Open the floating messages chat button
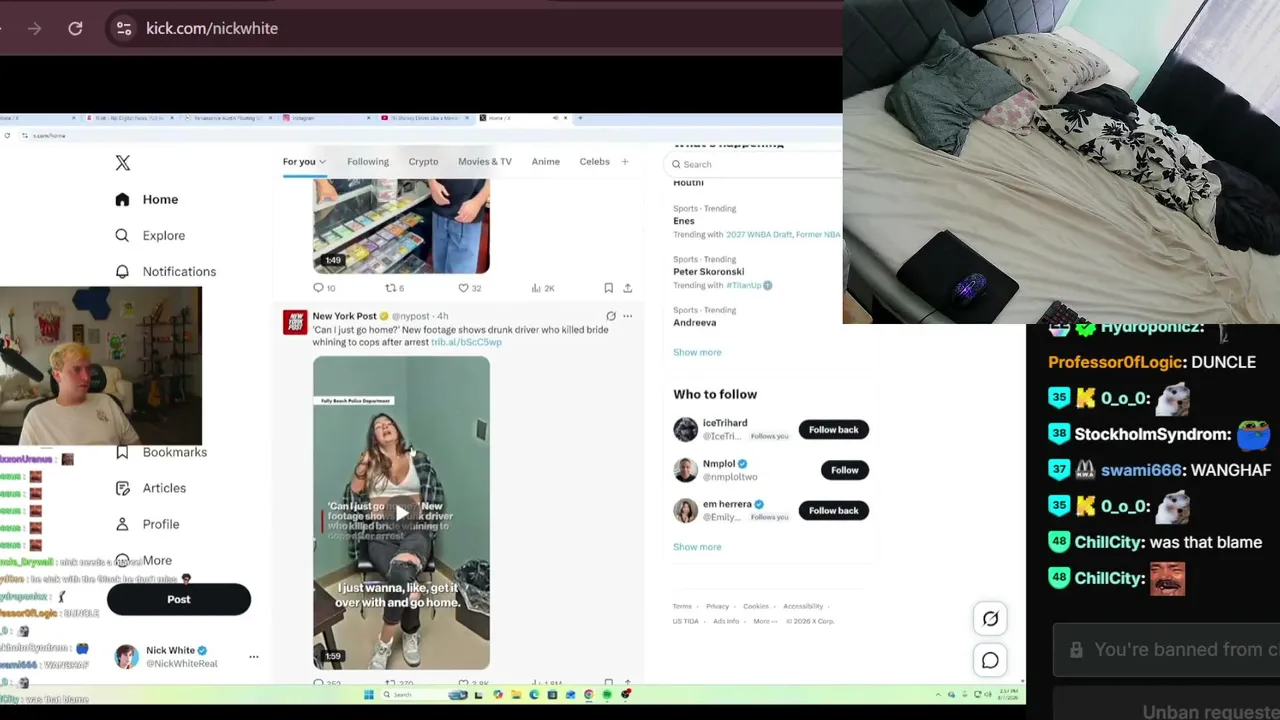The image size is (1280, 720). (x=990, y=660)
